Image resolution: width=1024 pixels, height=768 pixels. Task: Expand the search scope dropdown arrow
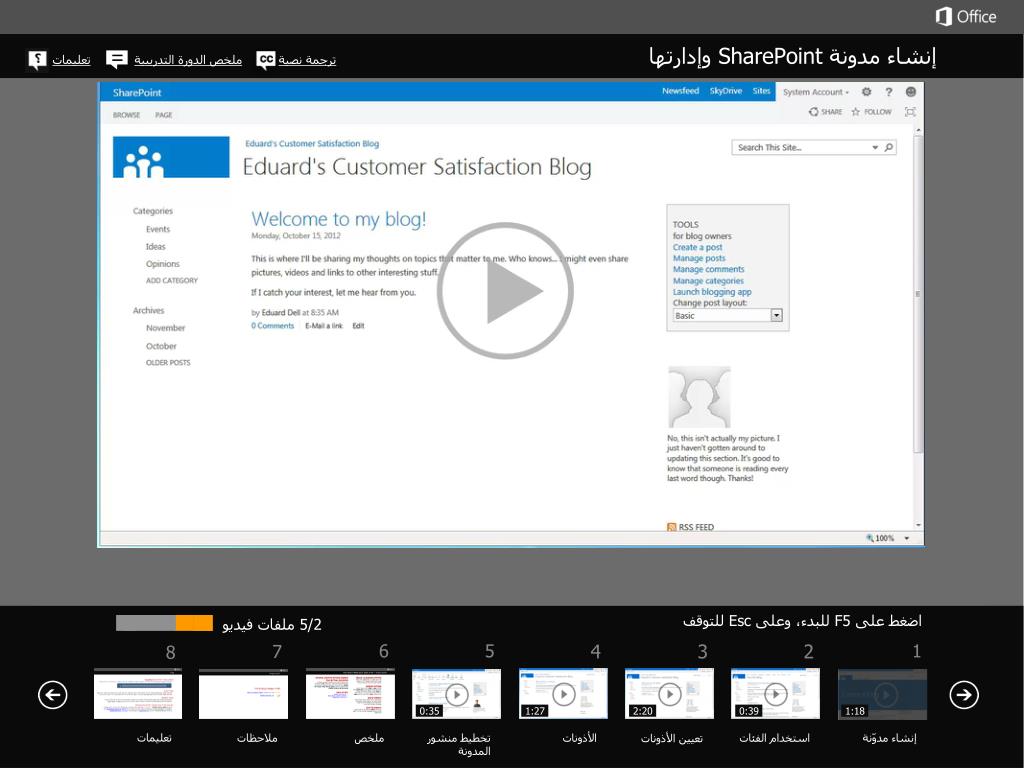pyautogui.click(x=875, y=148)
